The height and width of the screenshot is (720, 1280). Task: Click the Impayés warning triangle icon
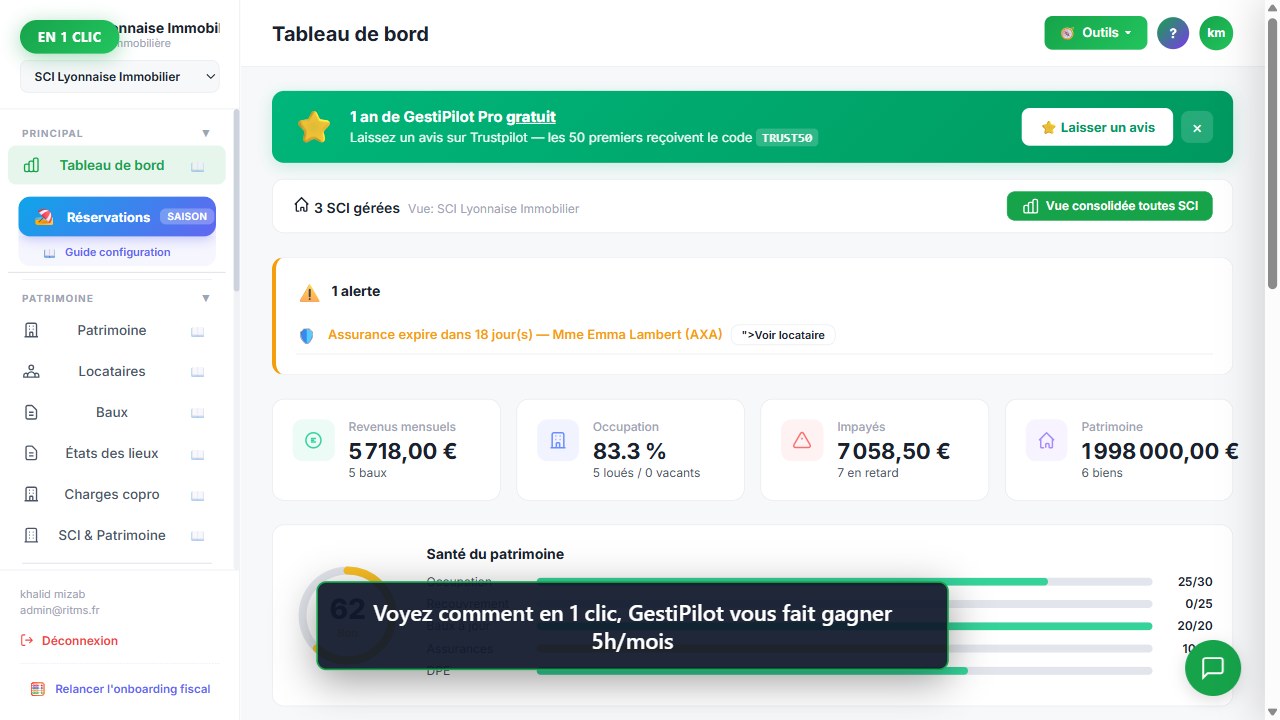point(802,440)
